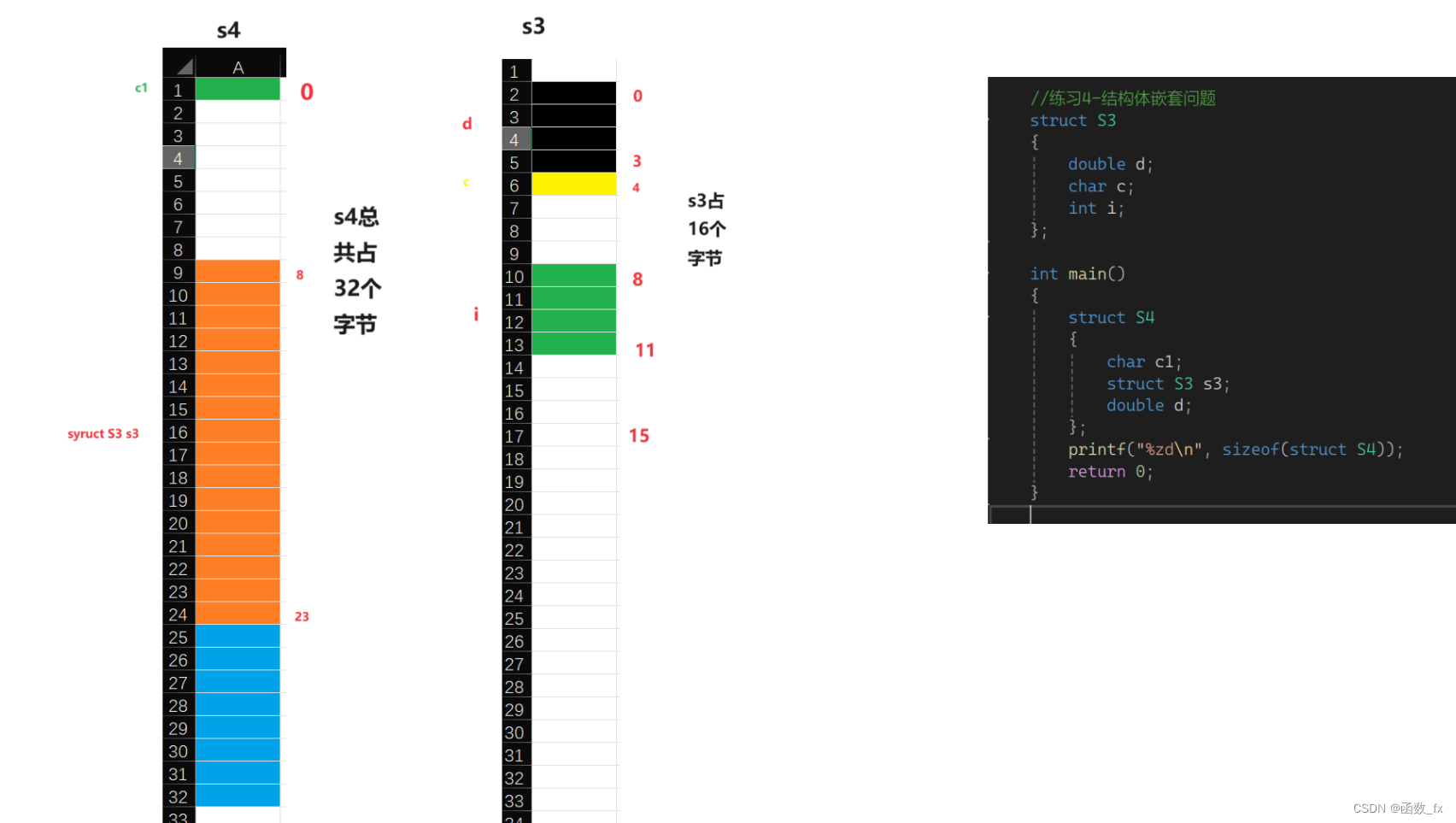This screenshot has height=823, width=1456.
Task: Click the 'struct S4' declaration code line
Action: click(x=1112, y=317)
